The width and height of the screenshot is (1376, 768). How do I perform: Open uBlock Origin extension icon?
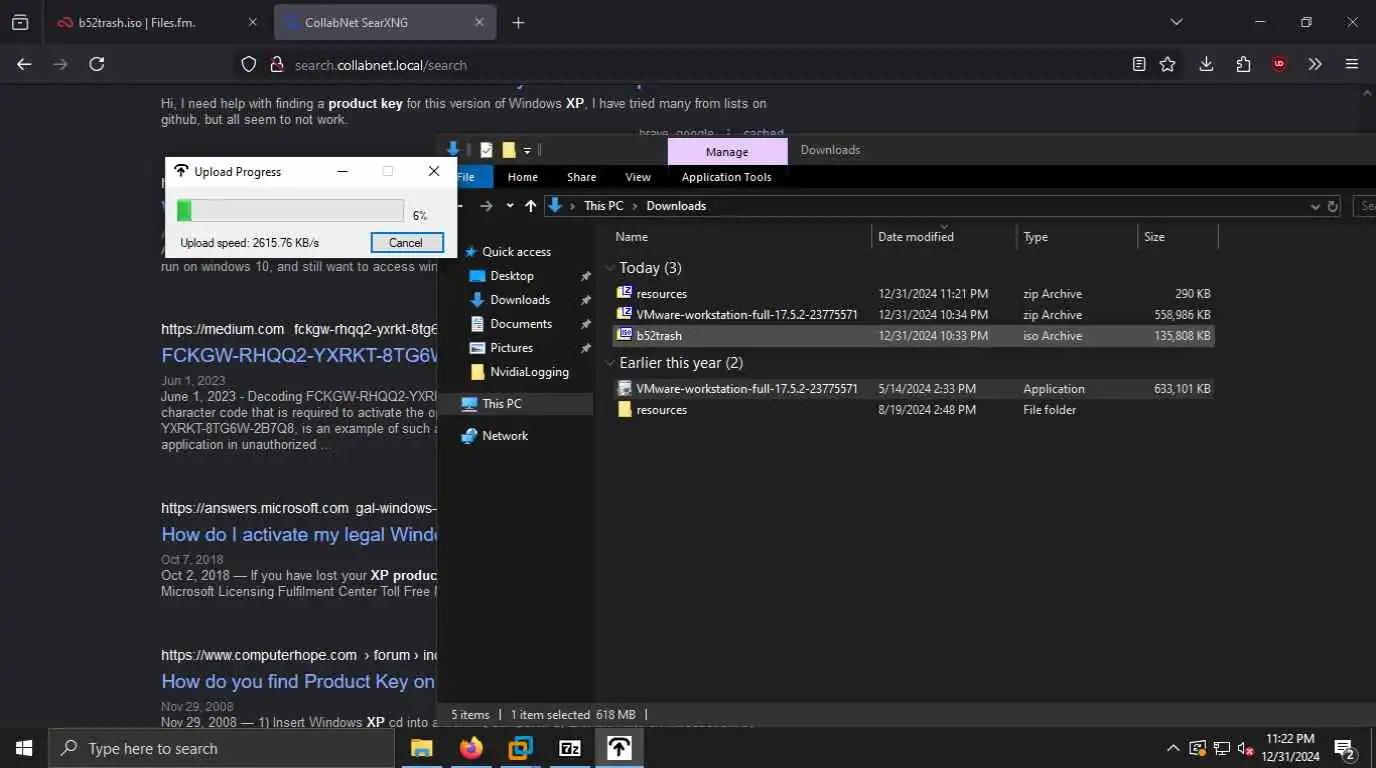tap(1279, 64)
